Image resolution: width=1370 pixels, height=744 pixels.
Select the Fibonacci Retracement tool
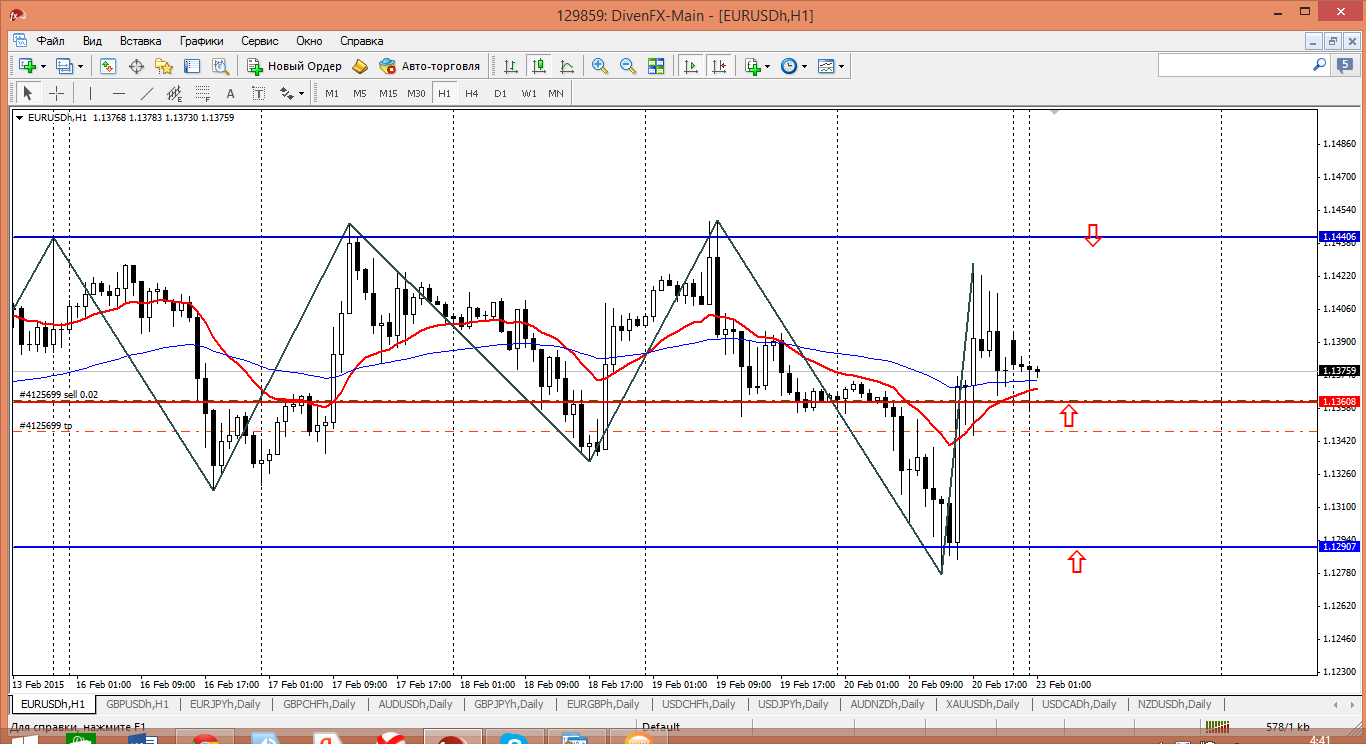tap(203, 93)
